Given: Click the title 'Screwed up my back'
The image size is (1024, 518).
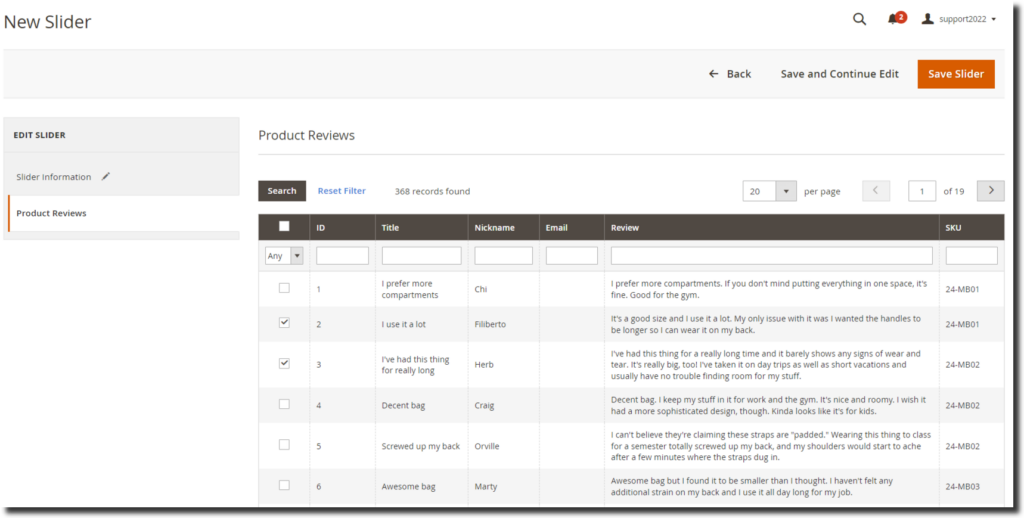Looking at the screenshot, I should [421, 446].
